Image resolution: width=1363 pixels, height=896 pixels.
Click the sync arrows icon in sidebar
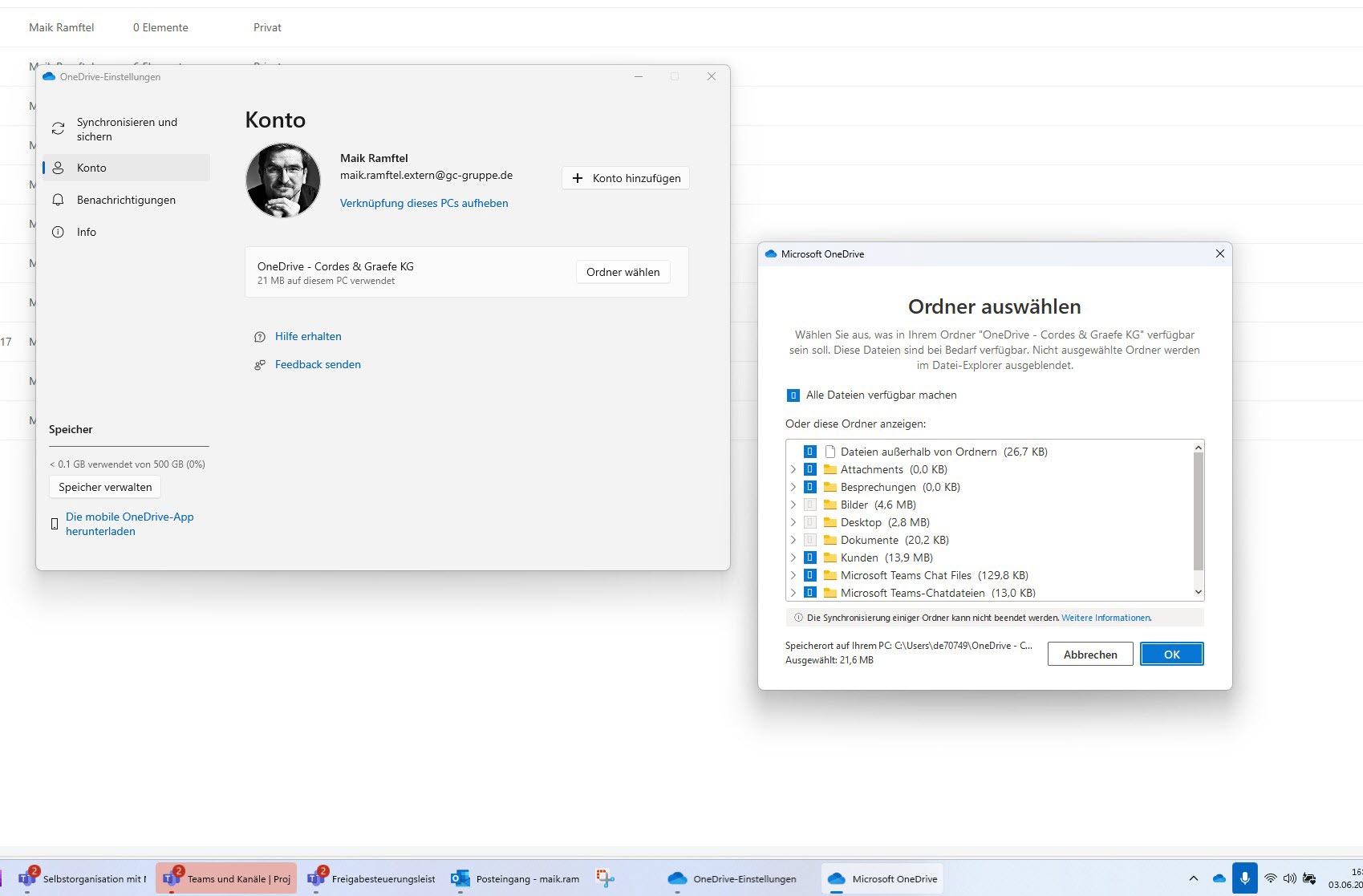click(x=58, y=129)
